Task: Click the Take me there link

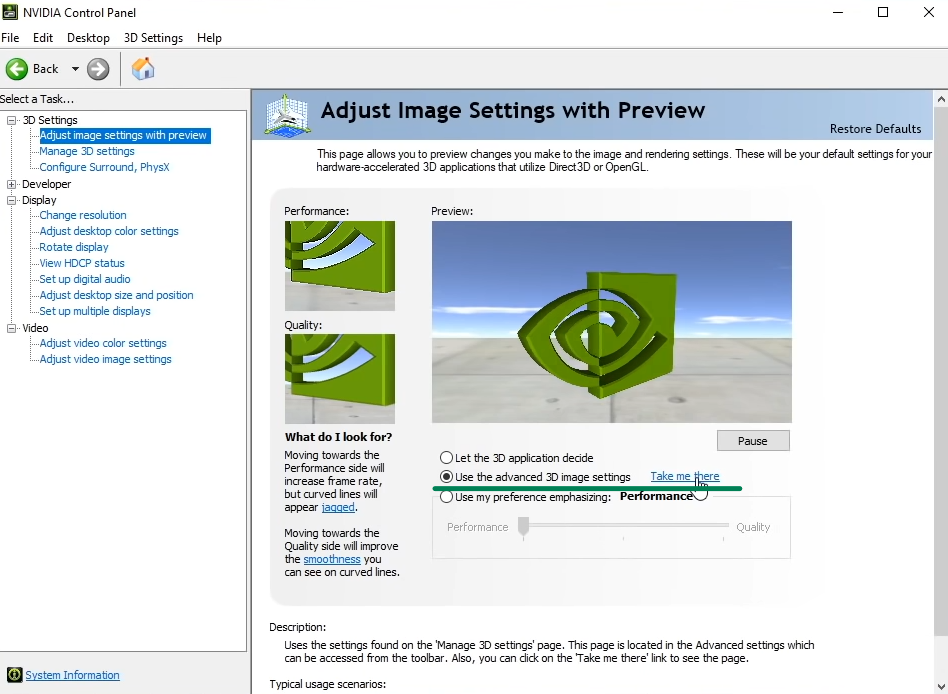Action: (x=684, y=476)
